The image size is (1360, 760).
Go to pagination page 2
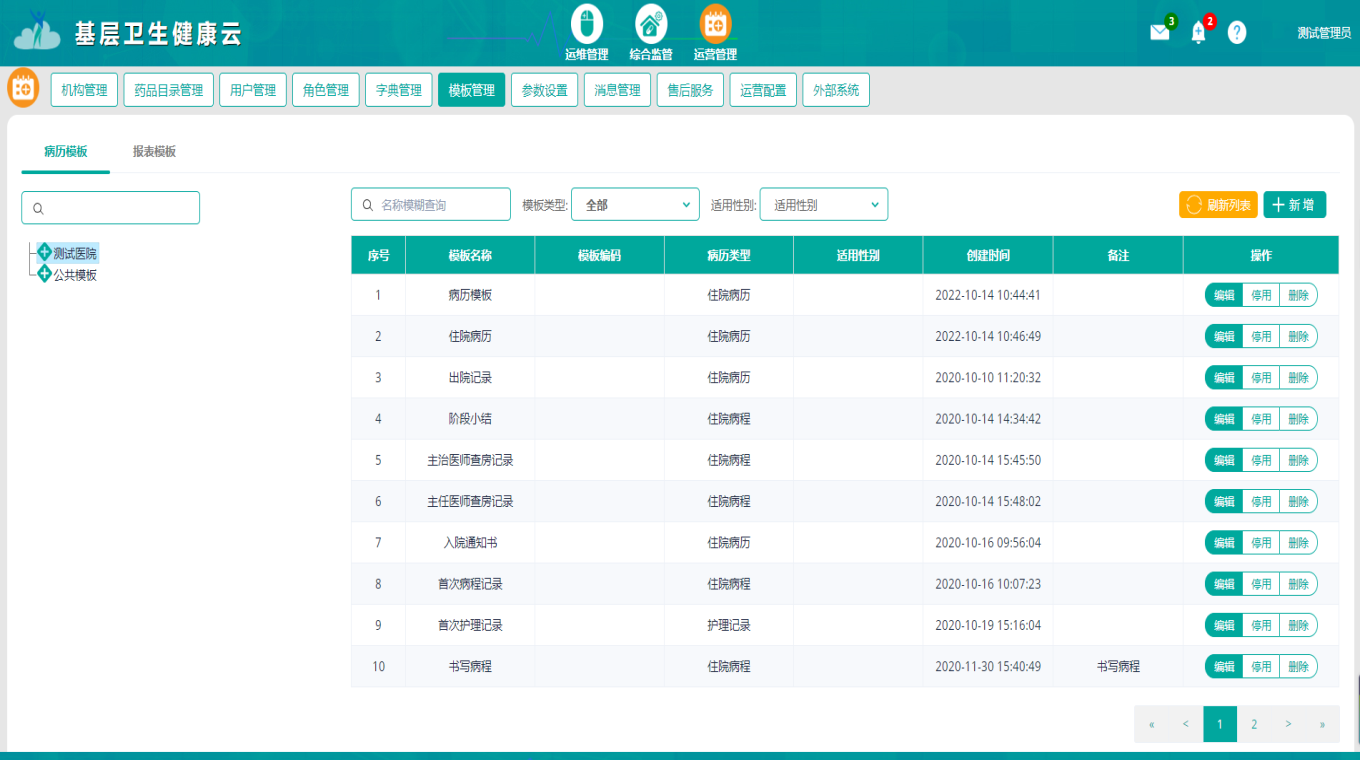tap(1254, 724)
